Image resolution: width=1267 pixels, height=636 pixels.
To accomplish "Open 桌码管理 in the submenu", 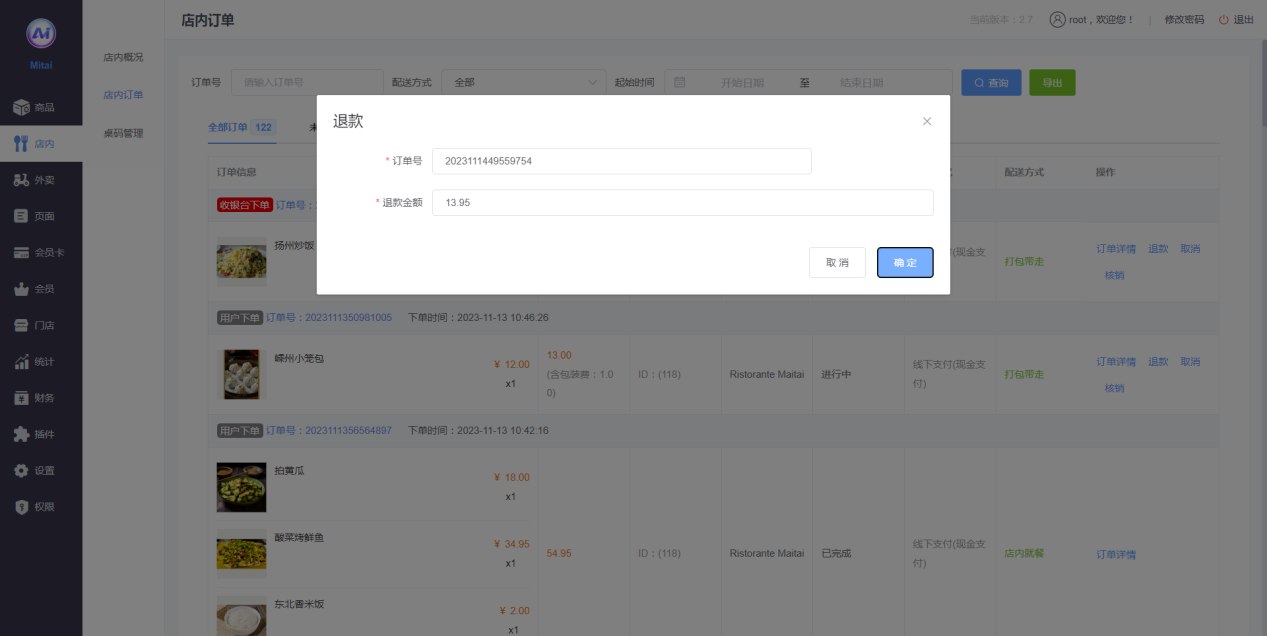I will [123, 133].
